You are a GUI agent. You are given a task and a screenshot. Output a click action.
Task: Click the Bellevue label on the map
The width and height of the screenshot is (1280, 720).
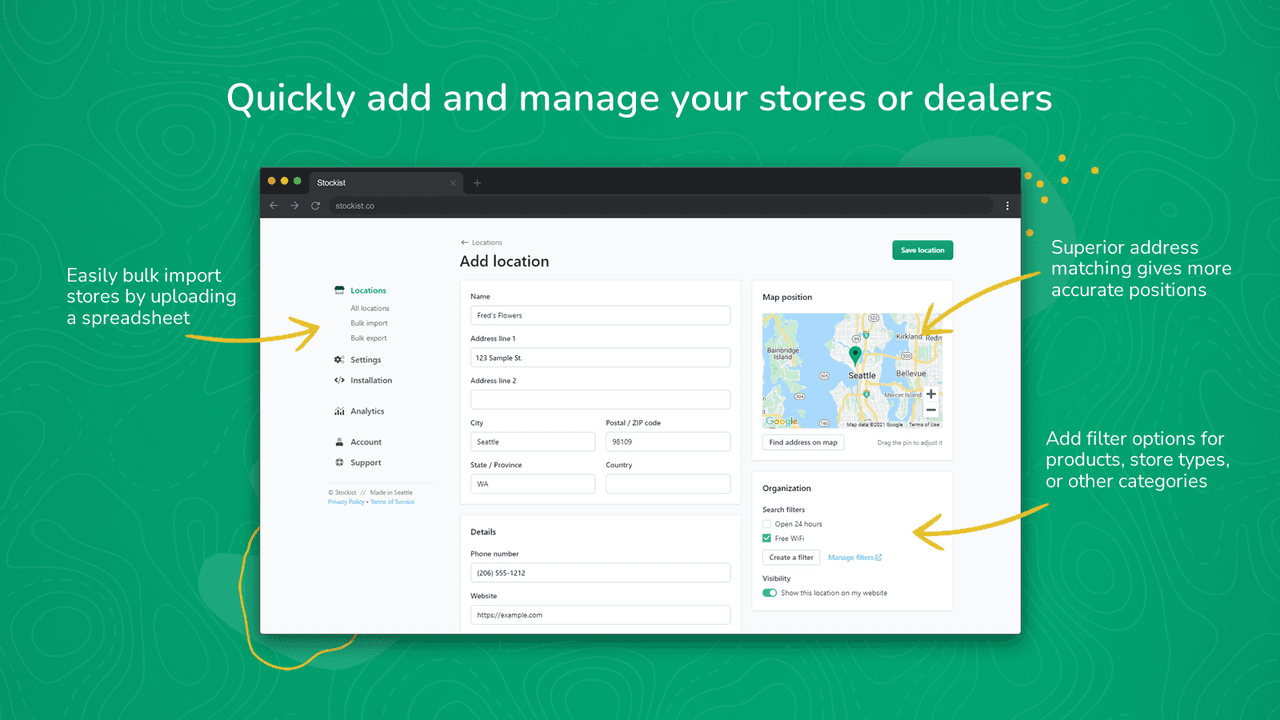[911, 372]
